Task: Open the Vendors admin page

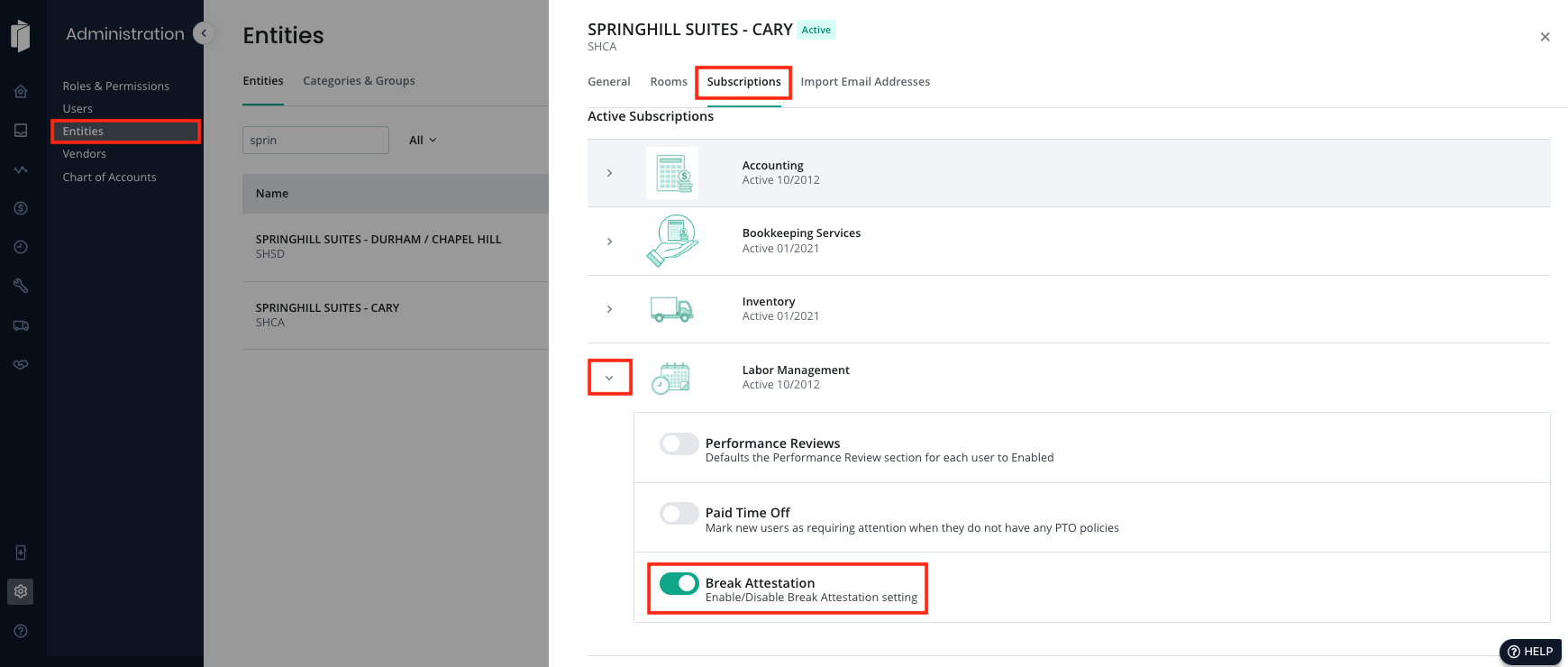Action: (85, 154)
